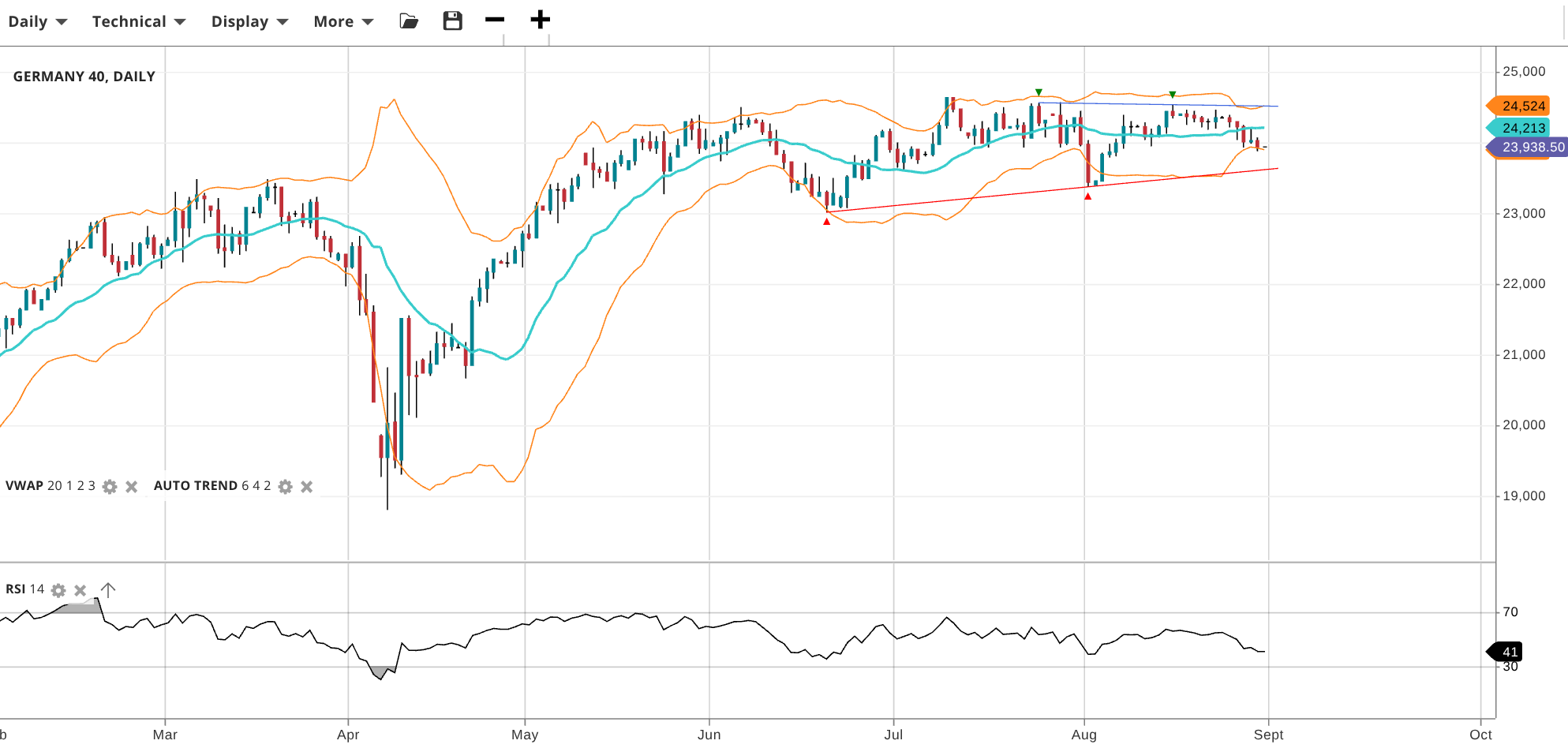
Task: Click the RSI value 41 label
Action: 1509,652
